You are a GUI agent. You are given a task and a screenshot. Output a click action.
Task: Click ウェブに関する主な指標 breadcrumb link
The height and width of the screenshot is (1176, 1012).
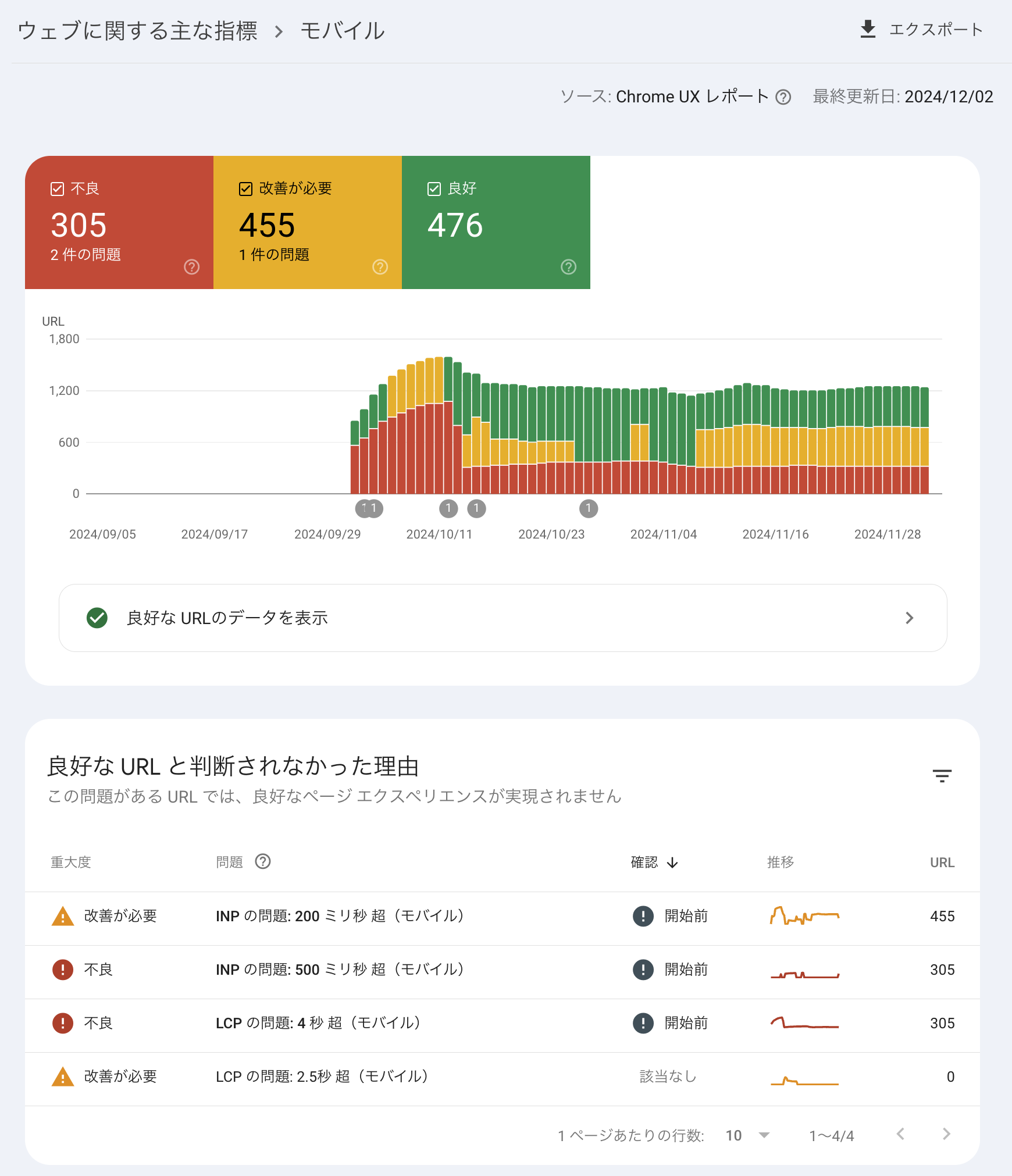[137, 31]
